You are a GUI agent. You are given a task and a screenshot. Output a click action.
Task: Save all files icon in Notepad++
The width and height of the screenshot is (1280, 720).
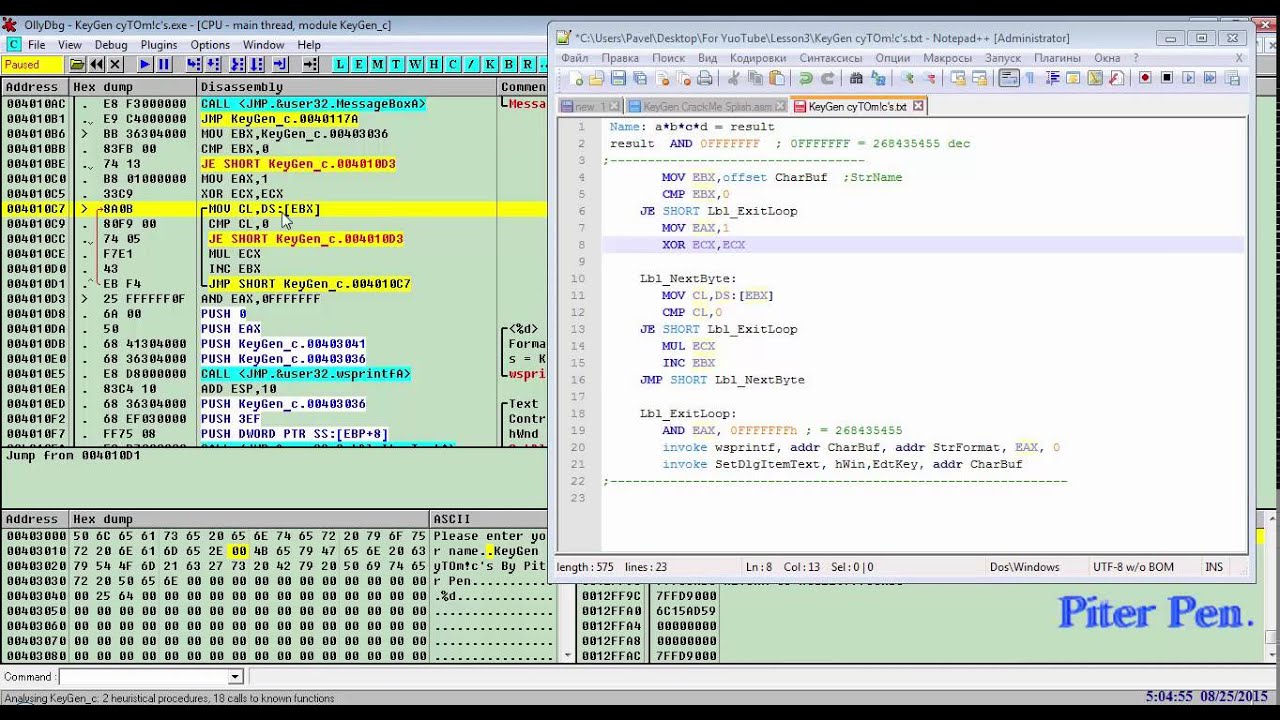(x=640, y=78)
